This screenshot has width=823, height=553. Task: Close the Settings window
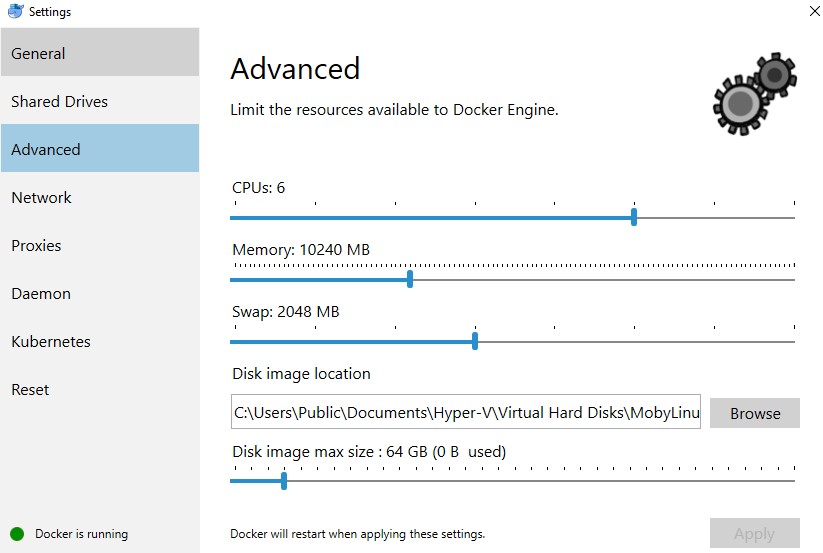808,11
